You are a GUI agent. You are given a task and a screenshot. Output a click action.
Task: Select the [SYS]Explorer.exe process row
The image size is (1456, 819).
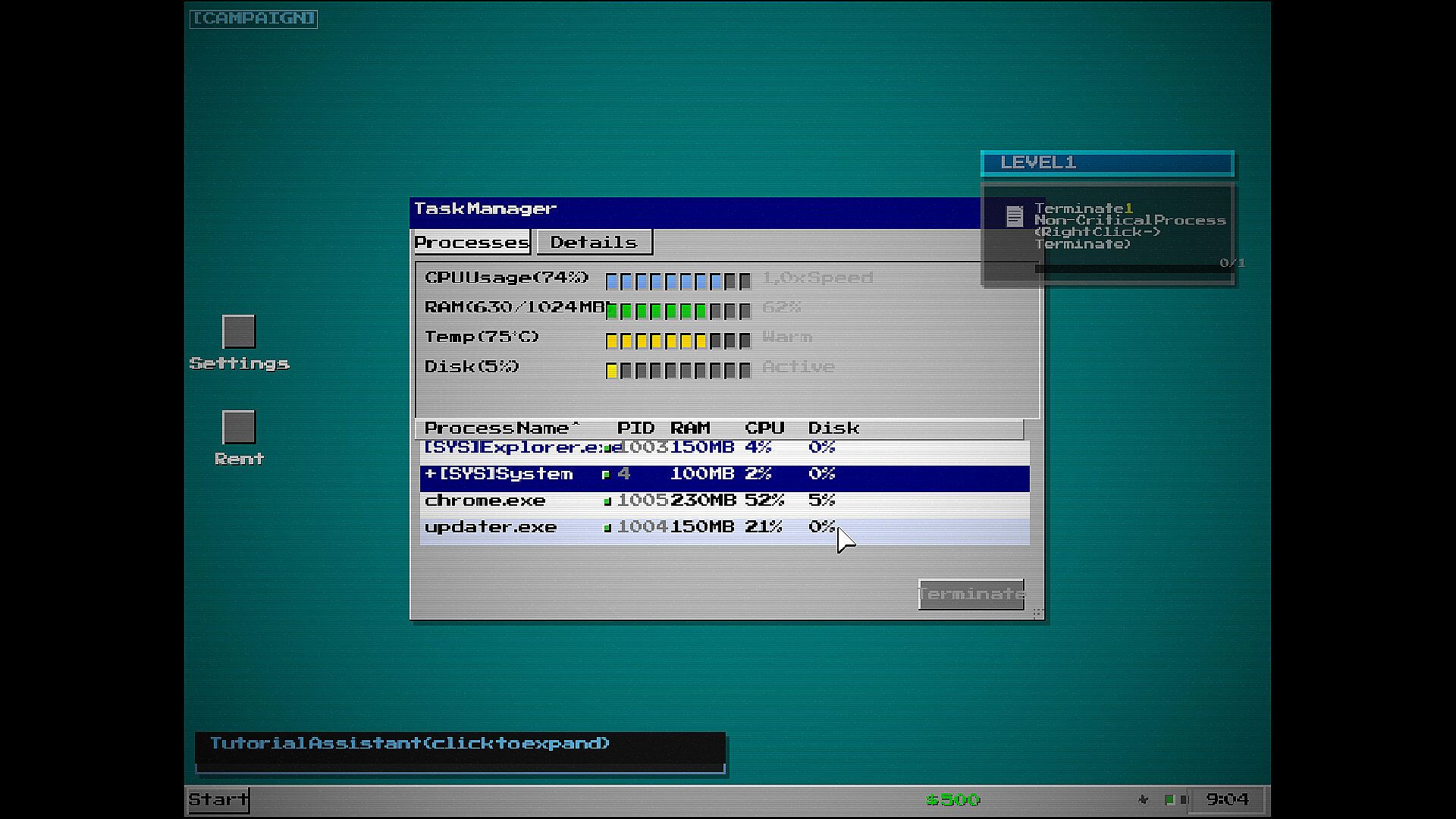513,447
